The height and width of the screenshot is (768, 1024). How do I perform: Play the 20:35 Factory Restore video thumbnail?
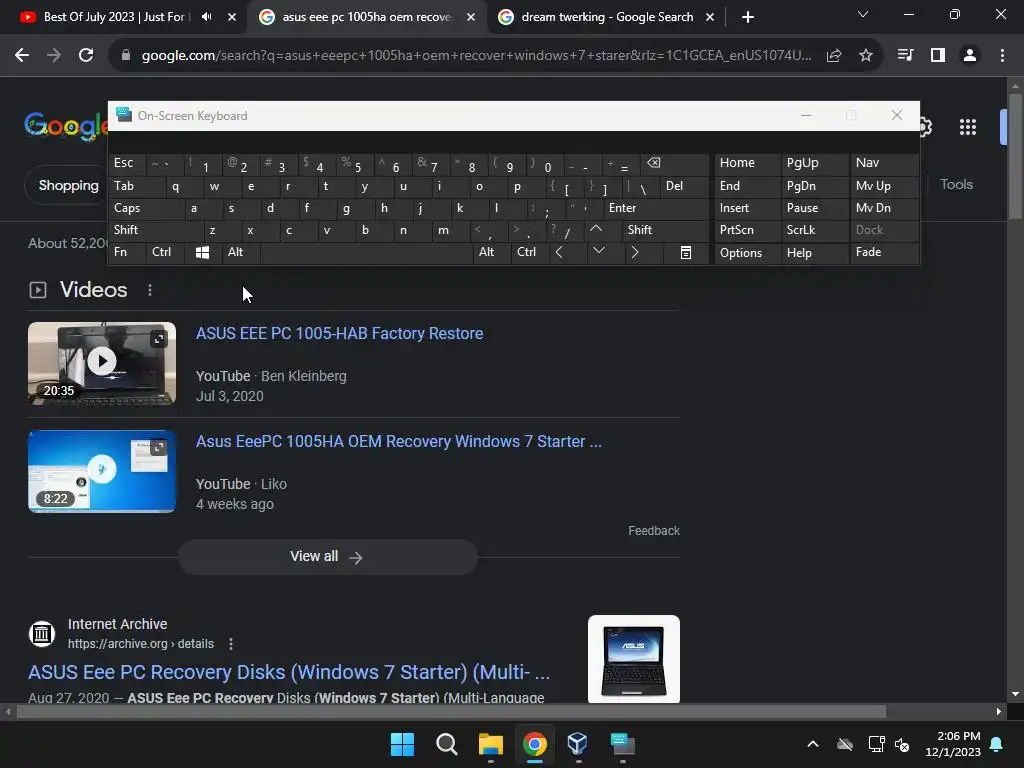[x=102, y=363]
